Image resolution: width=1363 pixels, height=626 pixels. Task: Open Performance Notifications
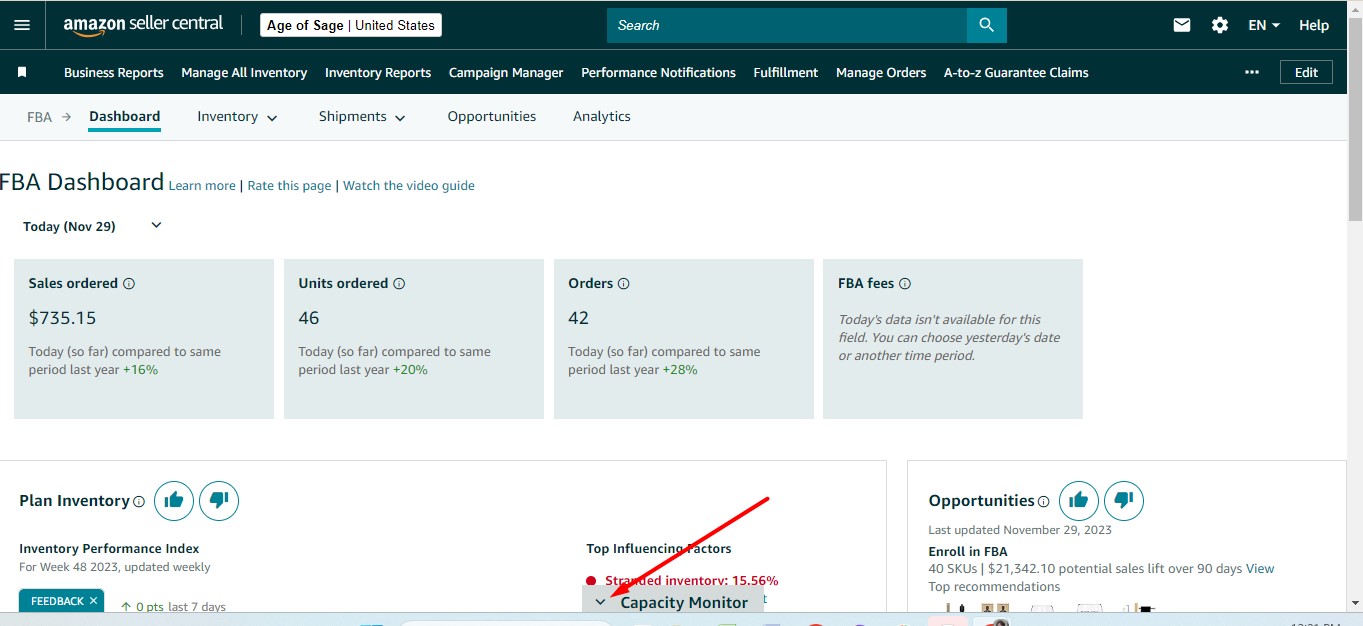[x=658, y=72]
